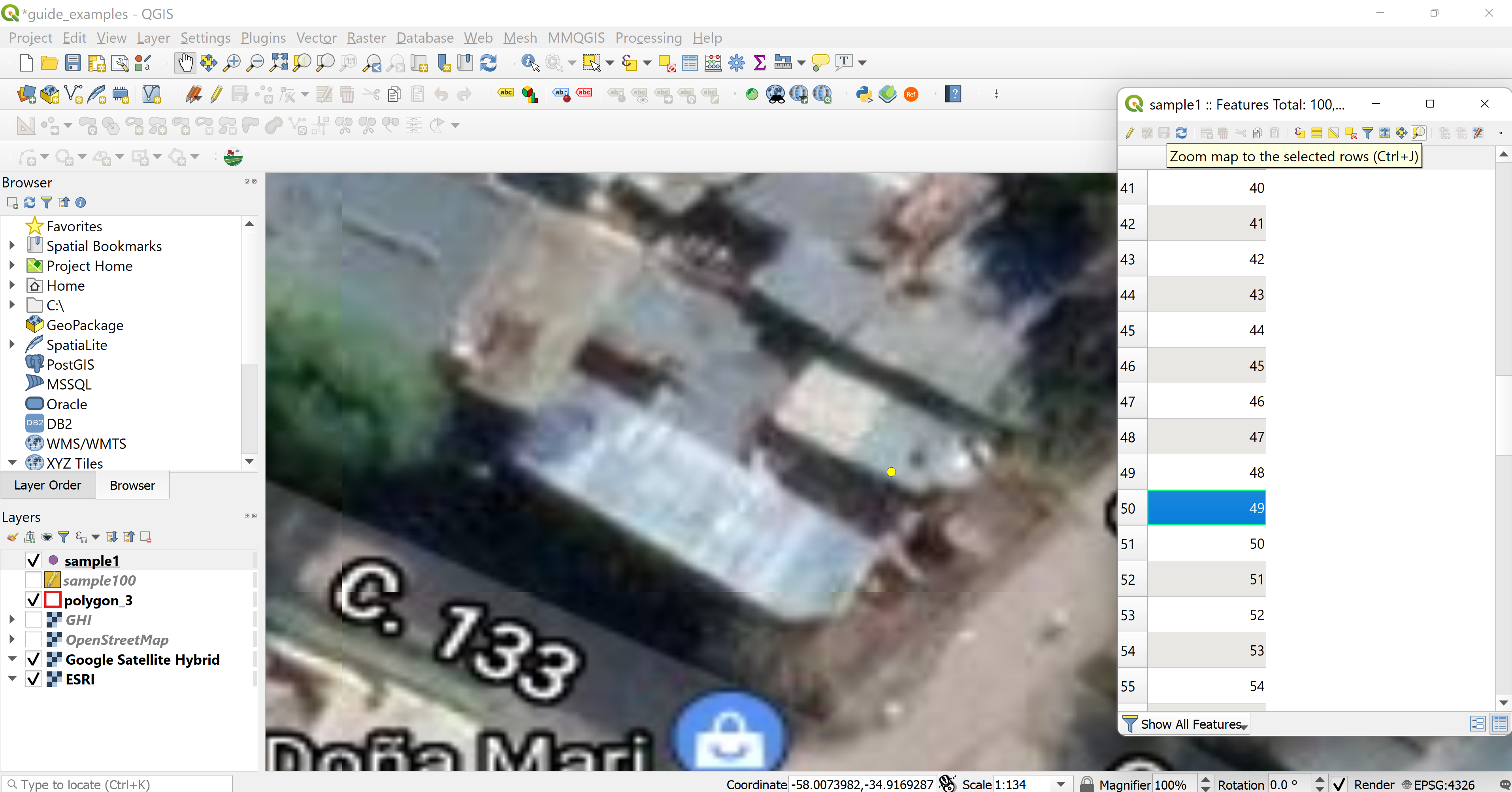Open Field Calculator abacus icon

[713, 62]
